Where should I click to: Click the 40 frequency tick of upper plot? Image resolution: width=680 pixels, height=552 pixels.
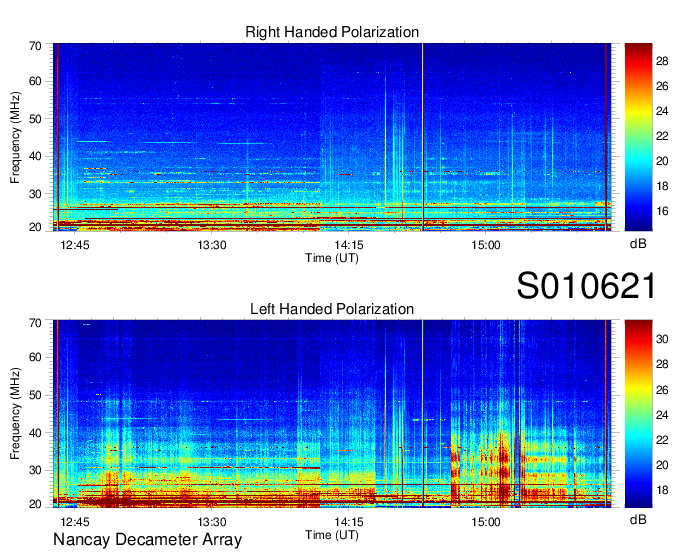35,156
